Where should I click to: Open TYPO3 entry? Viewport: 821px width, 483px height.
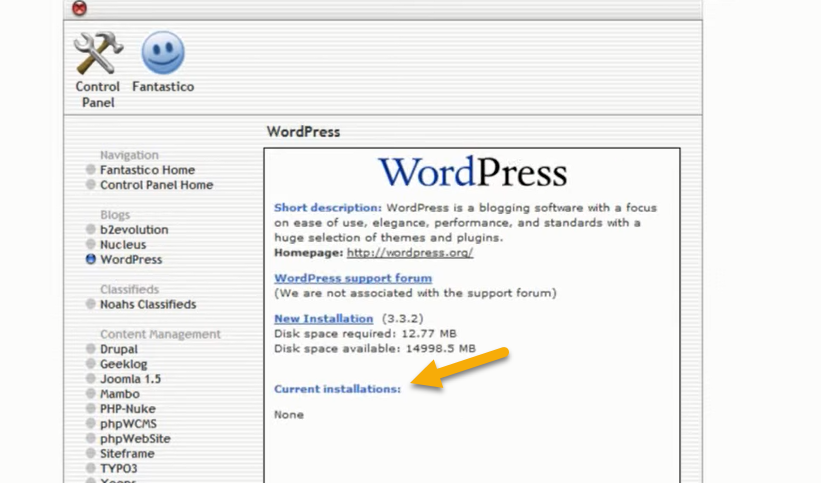tap(119, 468)
